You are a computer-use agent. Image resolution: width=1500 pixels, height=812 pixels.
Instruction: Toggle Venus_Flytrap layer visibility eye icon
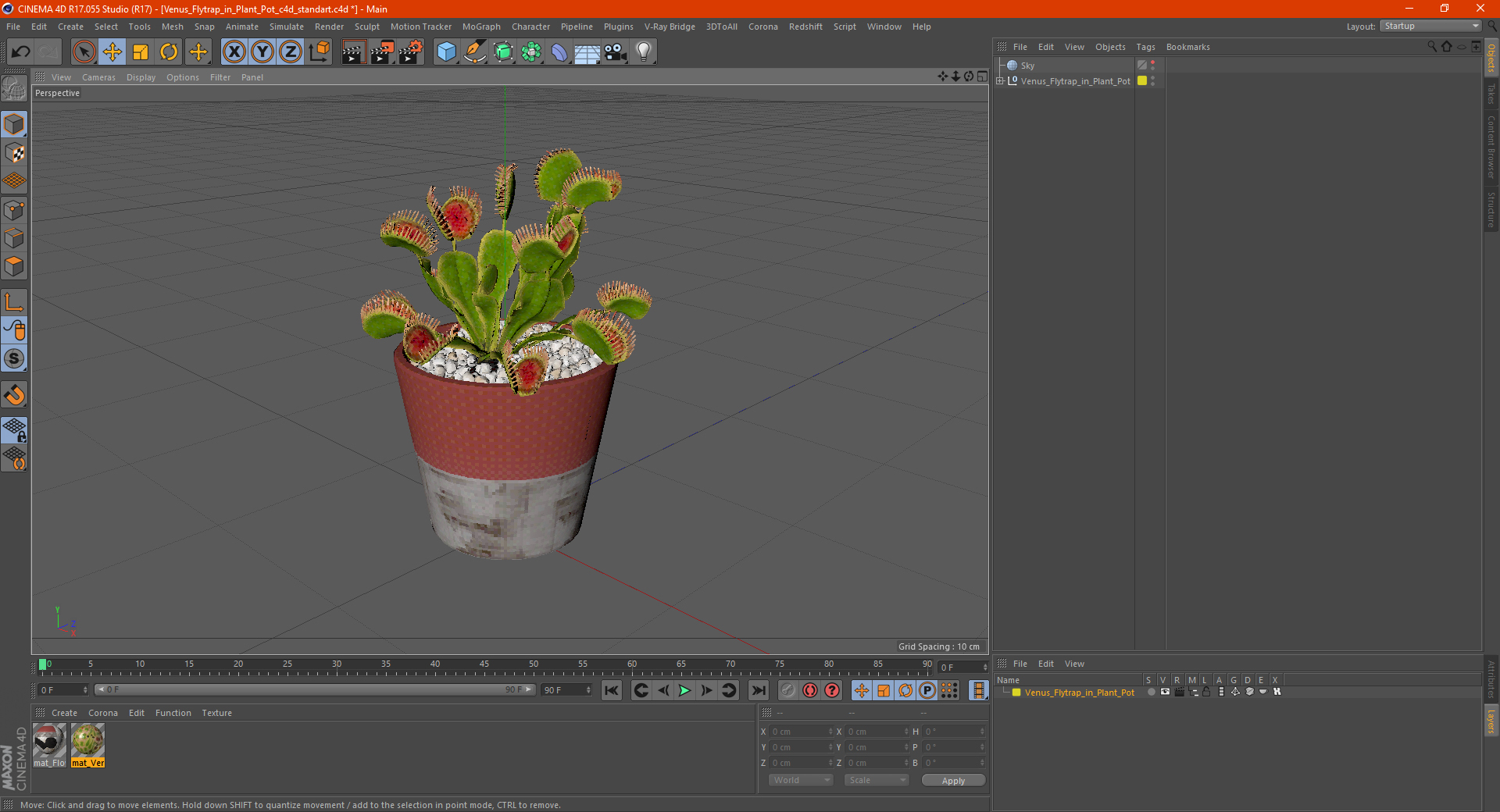tap(1165, 693)
